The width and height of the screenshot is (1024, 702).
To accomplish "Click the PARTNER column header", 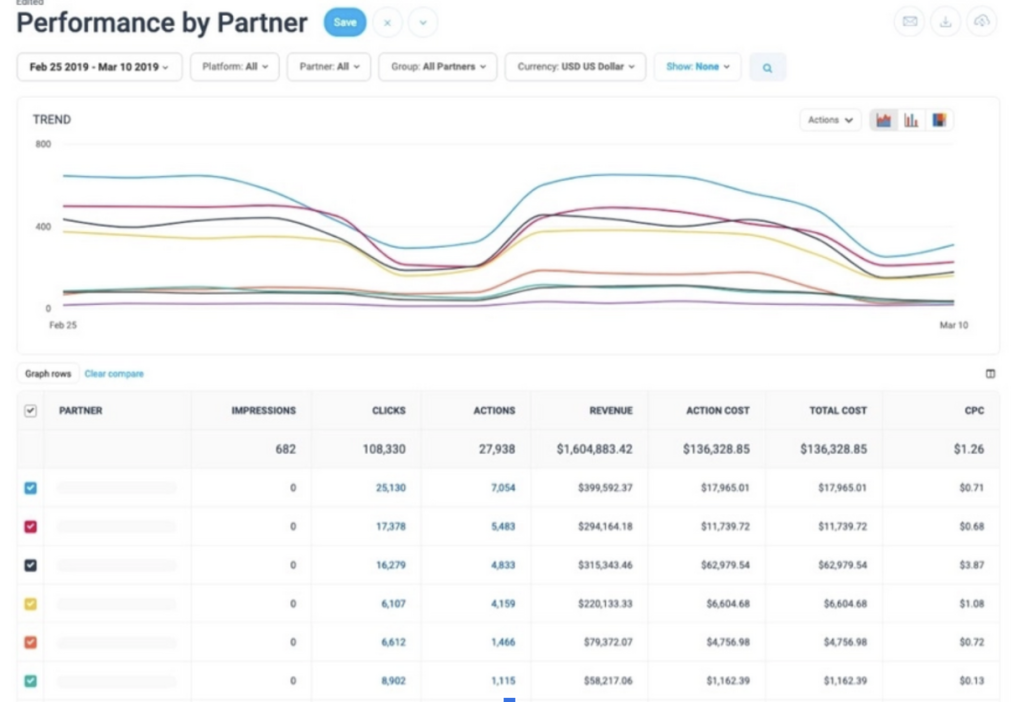I will pos(80,411).
